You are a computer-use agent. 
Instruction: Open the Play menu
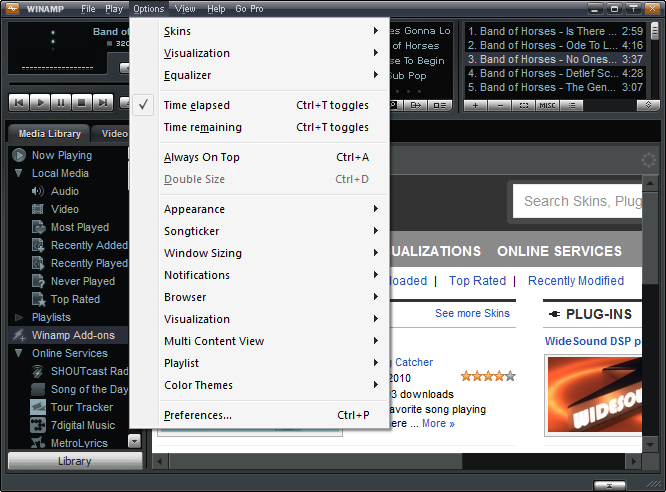coord(114,8)
